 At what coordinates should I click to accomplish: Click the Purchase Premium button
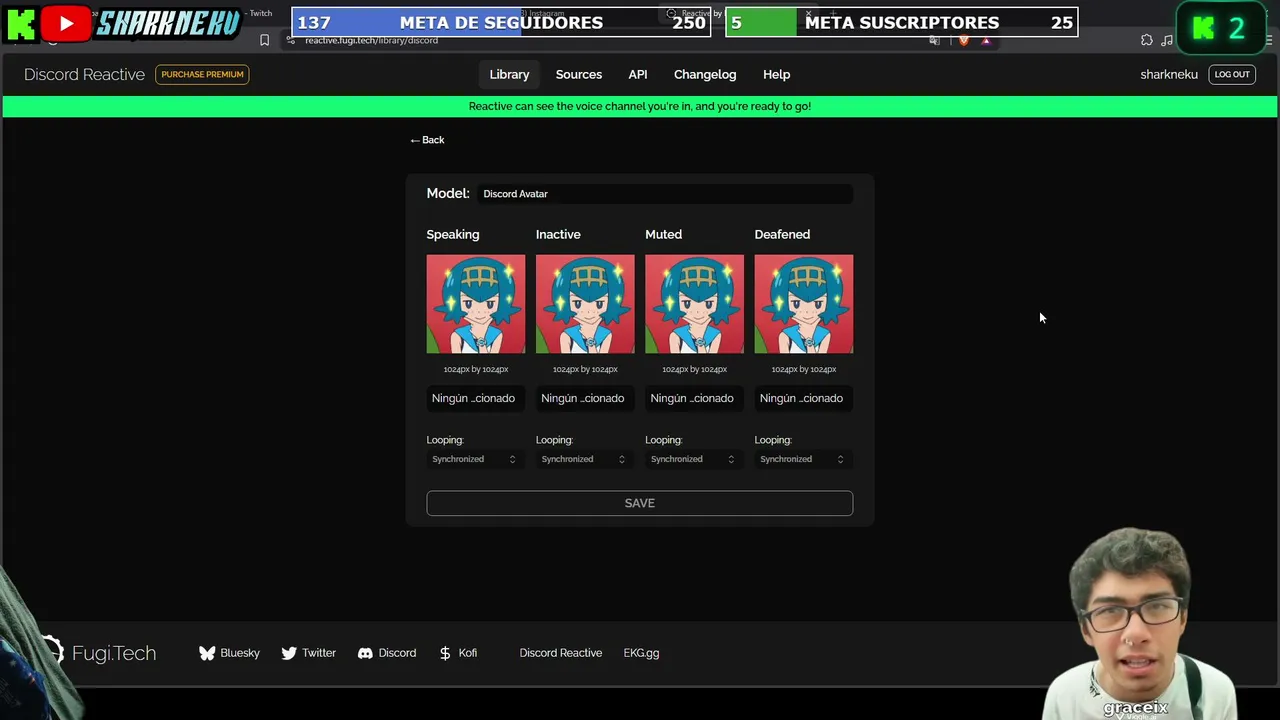[x=202, y=74]
